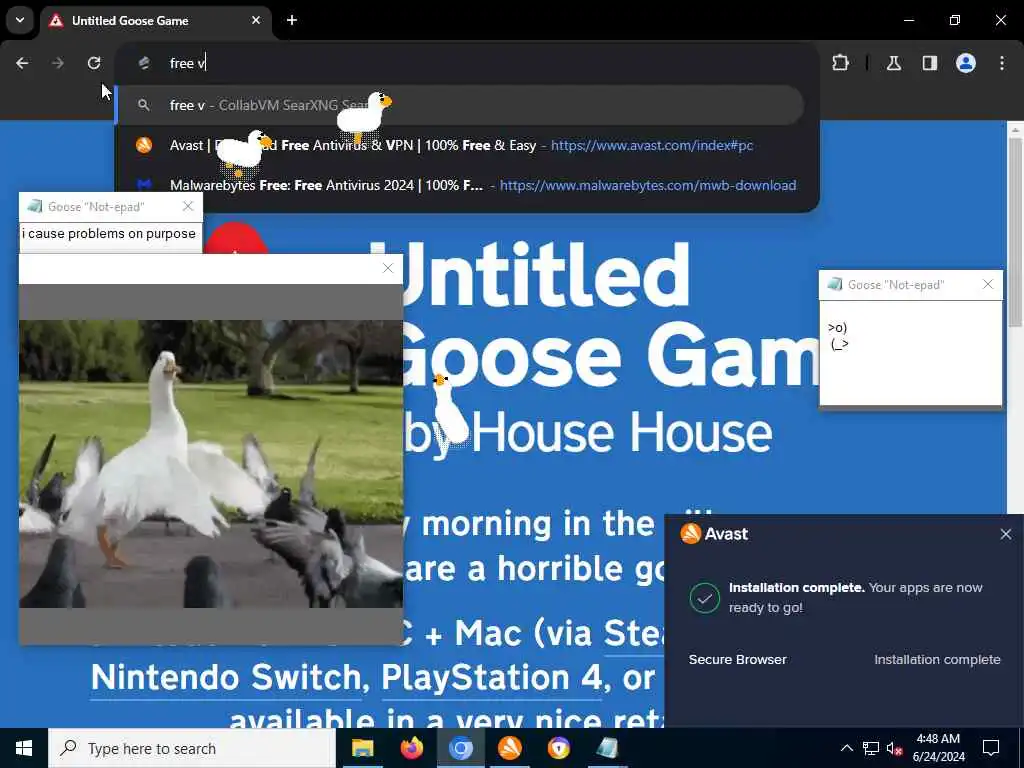Click the right Goose Not-epad title icon

[835, 284]
